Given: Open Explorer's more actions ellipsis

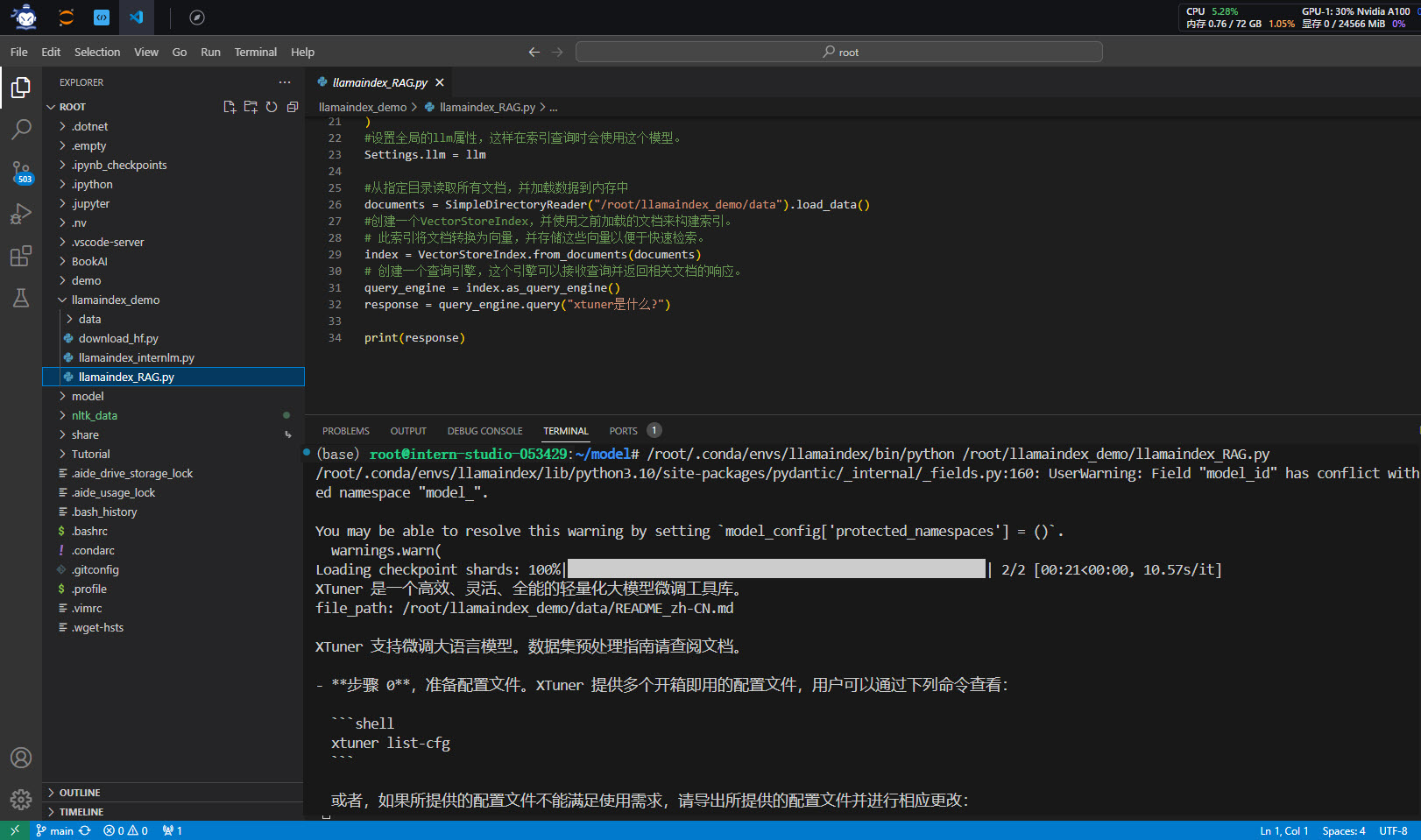Looking at the screenshot, I should click(x=285, y=82).
